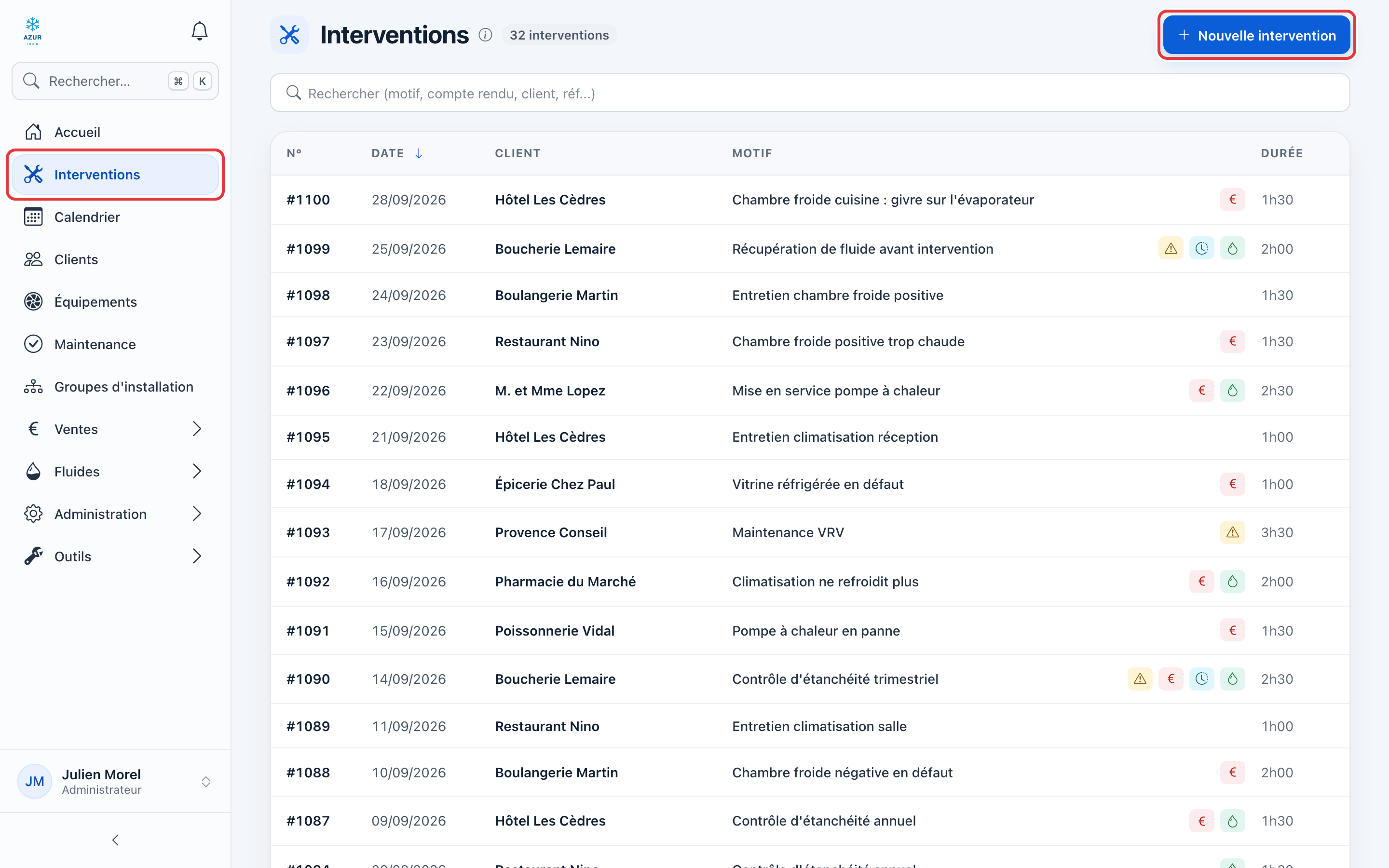Open intervention #1089 Entretien climatisation salle
This screenshot has width=1389, height=868.
click(x=810, y=726)
